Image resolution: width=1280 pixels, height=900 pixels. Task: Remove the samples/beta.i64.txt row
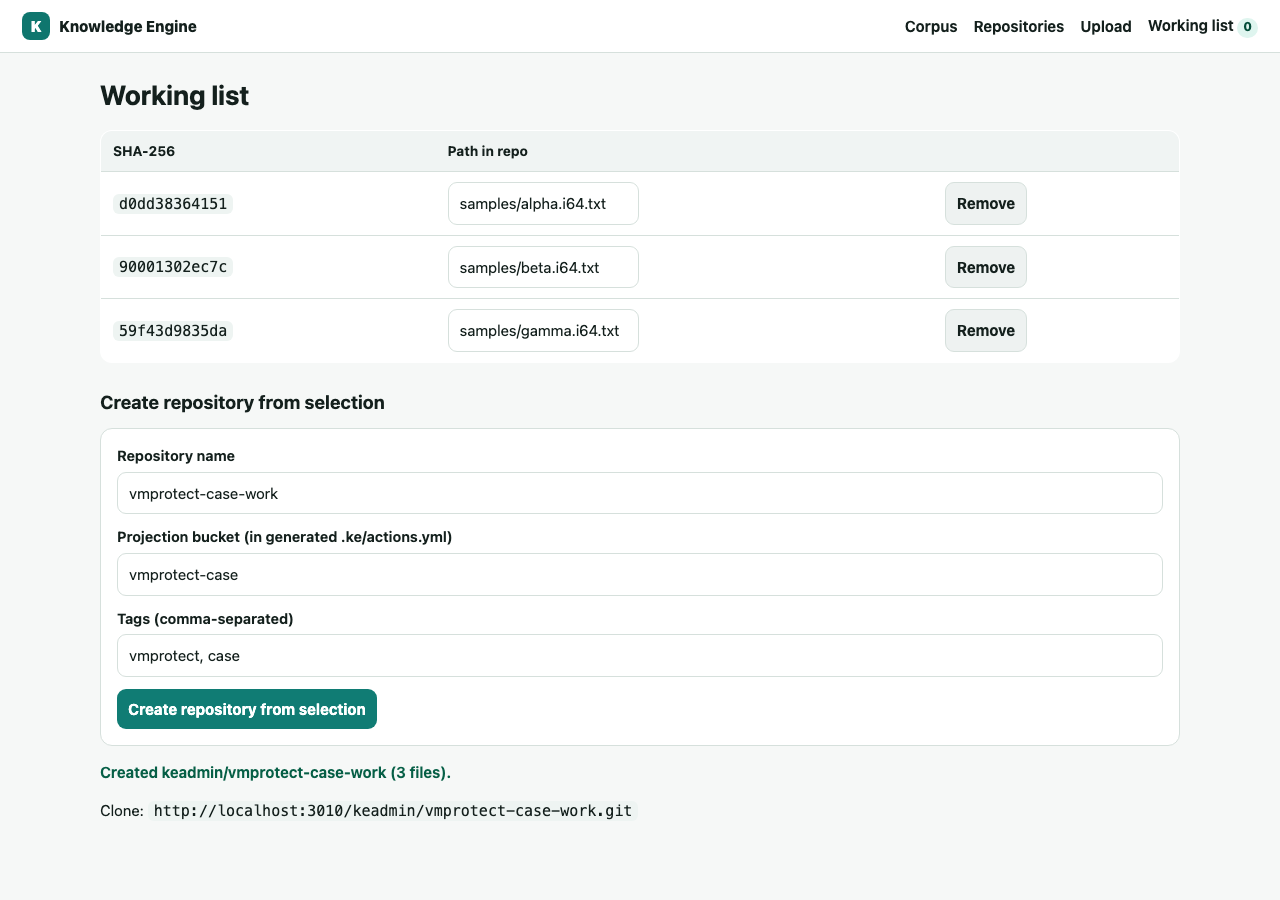tap(986, 267)
